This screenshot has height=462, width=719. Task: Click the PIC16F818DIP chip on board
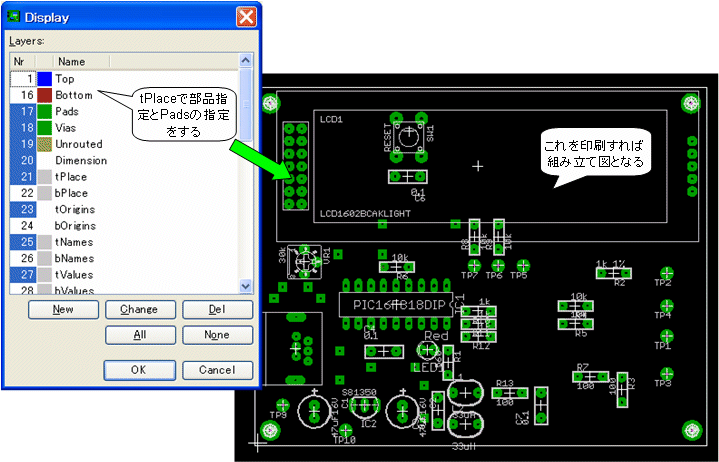(x=395, y=305)
